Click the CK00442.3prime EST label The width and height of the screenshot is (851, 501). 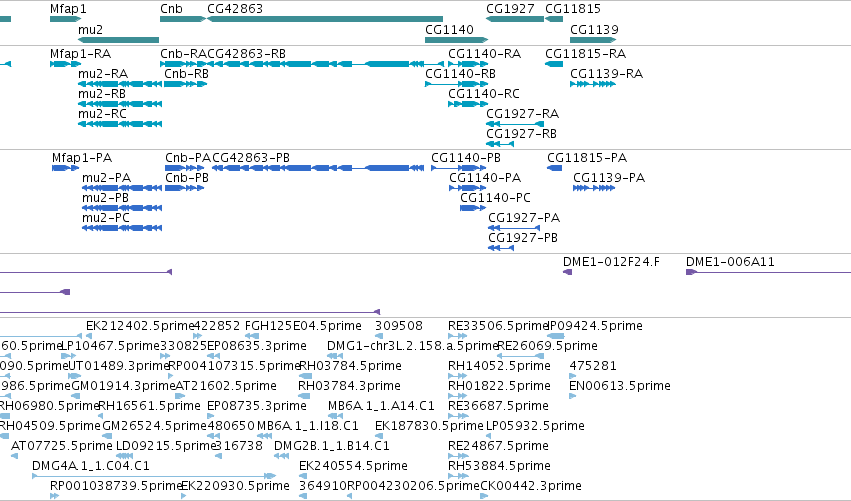pyautogui.click(x=531, y=486)
